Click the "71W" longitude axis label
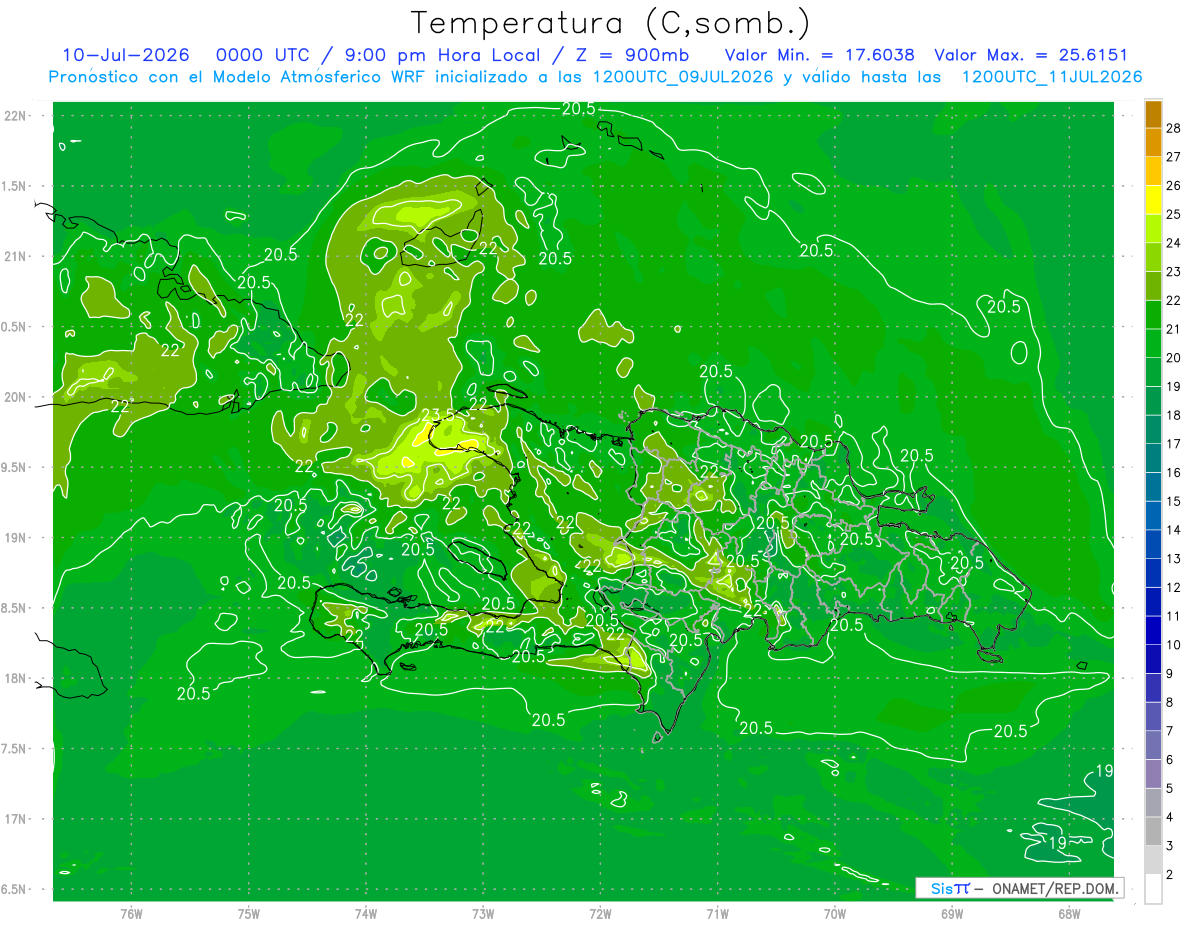The image size is (1200, 927). [717, 913]
